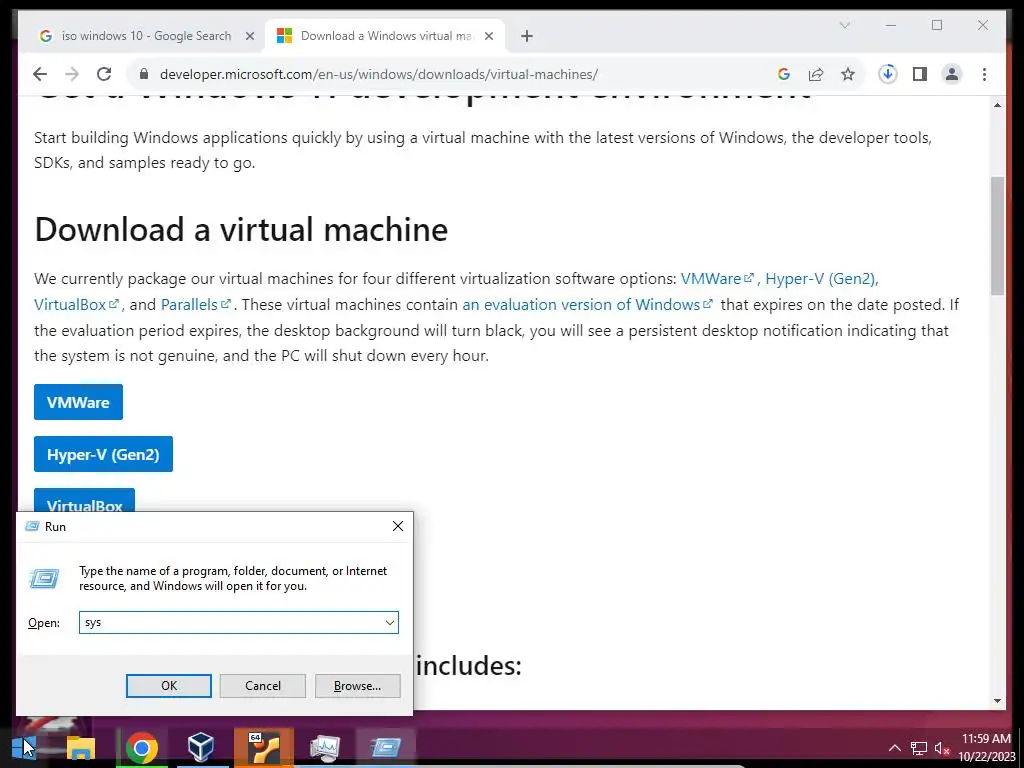
Task: Confirm the Run dialog with OK
Action: click(x=168, y=686)
